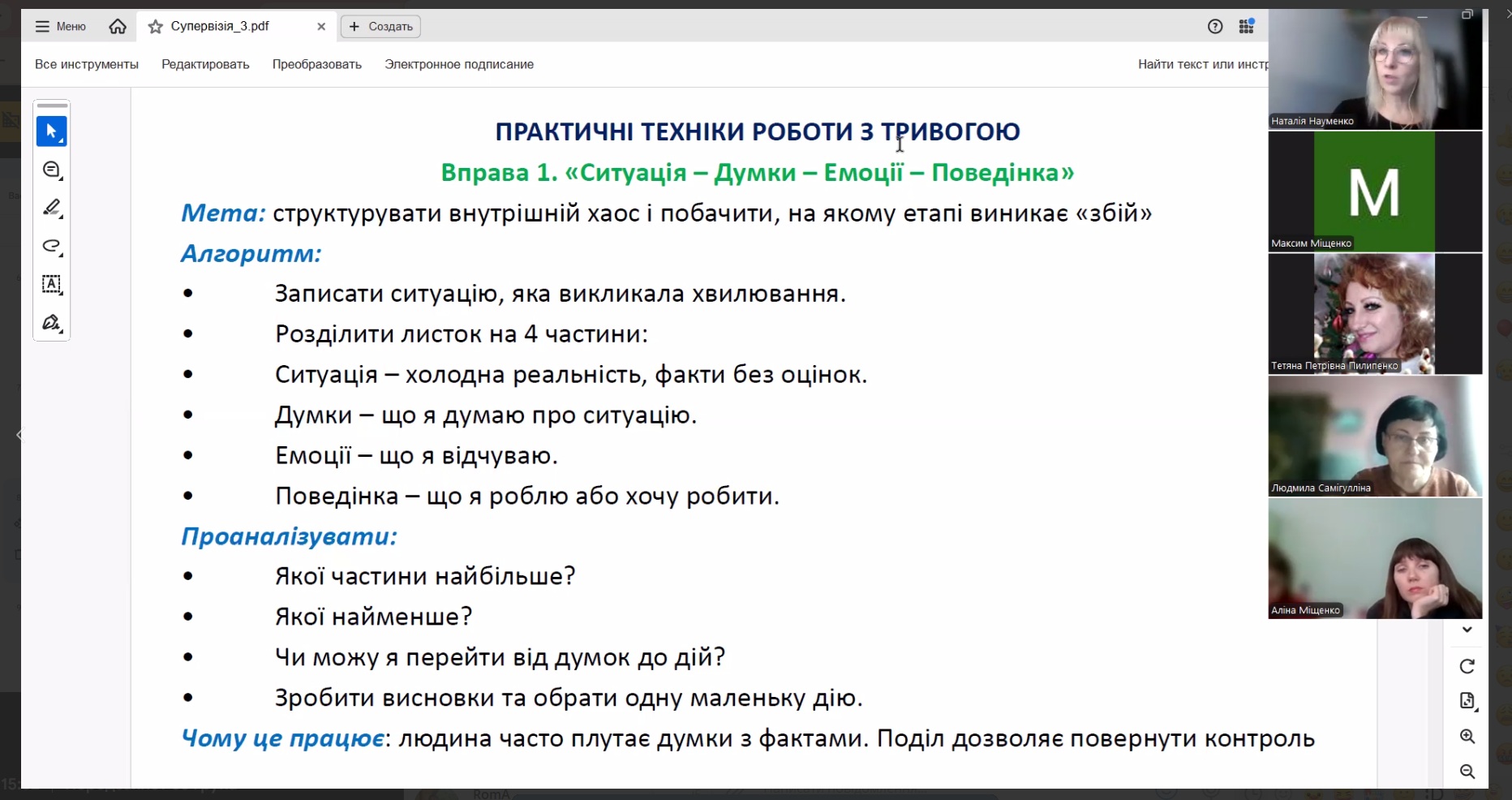Open the fill and sign tool
This screenshot has width=1512, height=800.
[51, 323]
